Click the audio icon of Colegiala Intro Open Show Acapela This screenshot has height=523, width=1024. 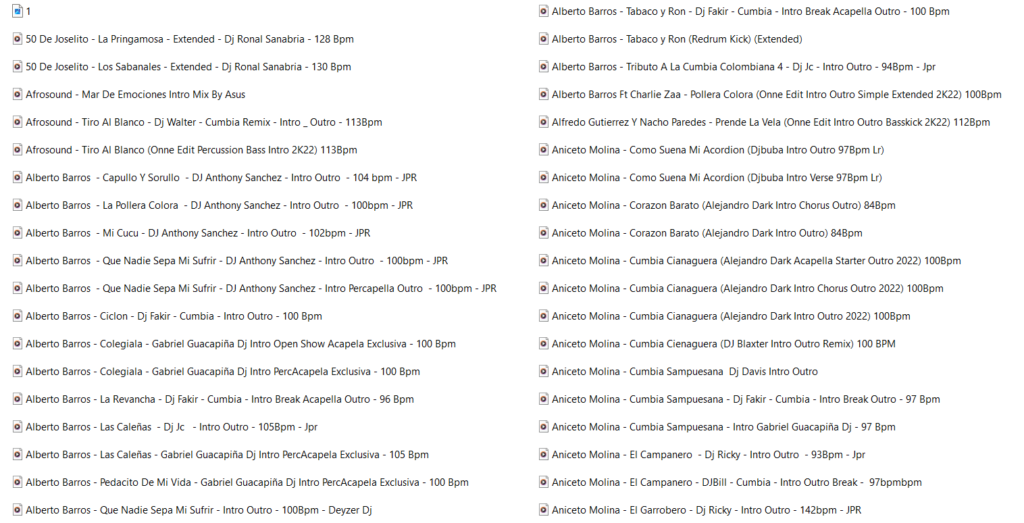[x=18, y=344]
